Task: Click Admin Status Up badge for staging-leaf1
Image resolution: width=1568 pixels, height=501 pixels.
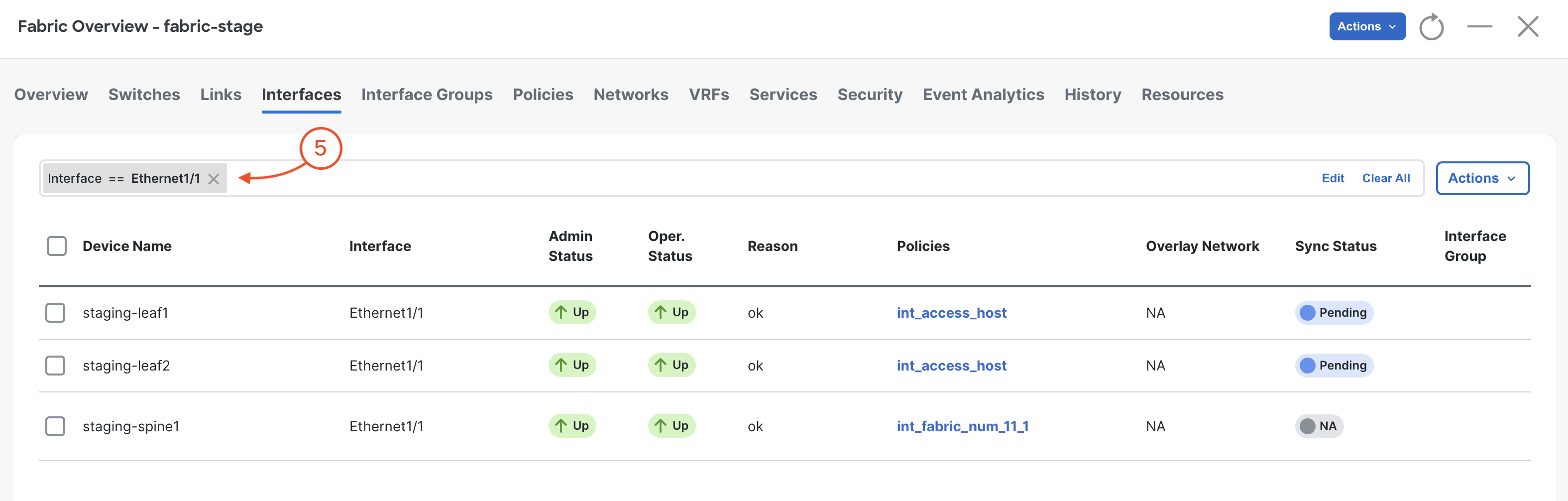Action: (x=571, y=312)
